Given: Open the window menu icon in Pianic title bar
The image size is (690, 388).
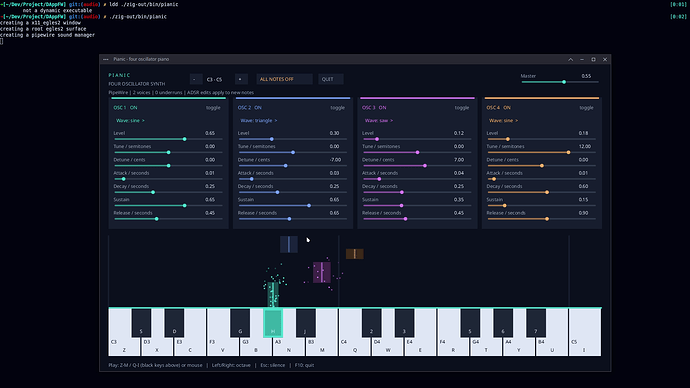Looking at the screenshot, I should 106,59.
